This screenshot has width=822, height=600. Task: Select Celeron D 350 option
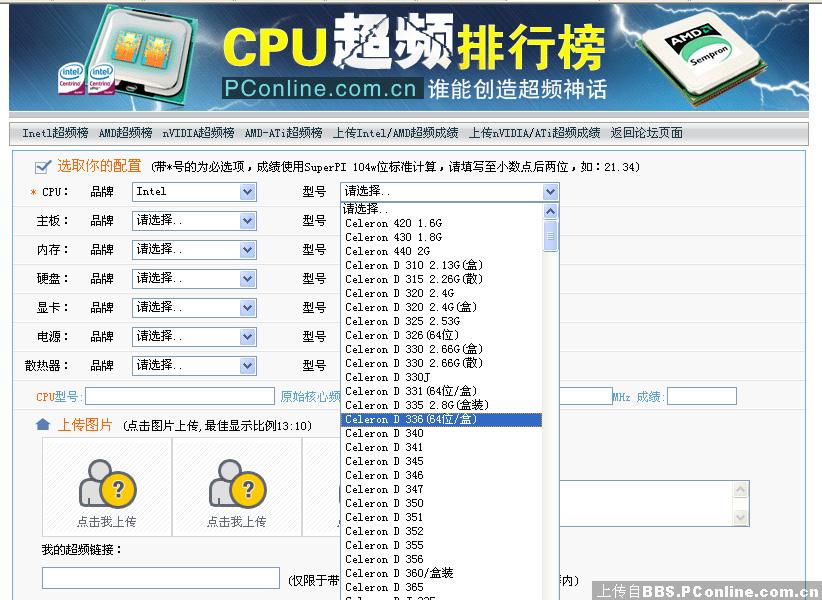[x=441, y=504]
